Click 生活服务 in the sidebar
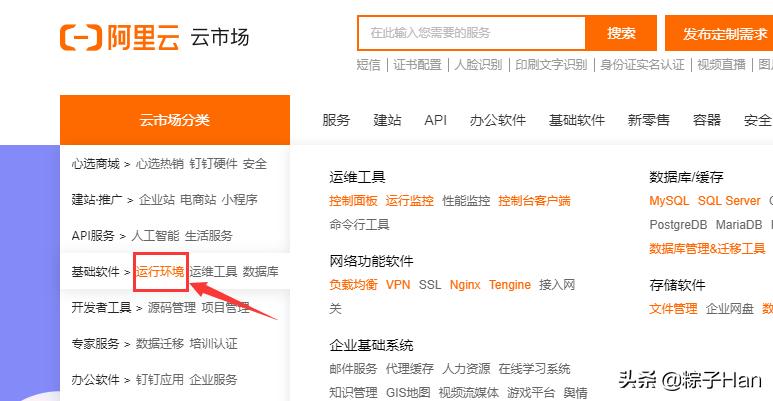Image resolution: width=773 pixels, height=401 pixels. tap(209, 236)
